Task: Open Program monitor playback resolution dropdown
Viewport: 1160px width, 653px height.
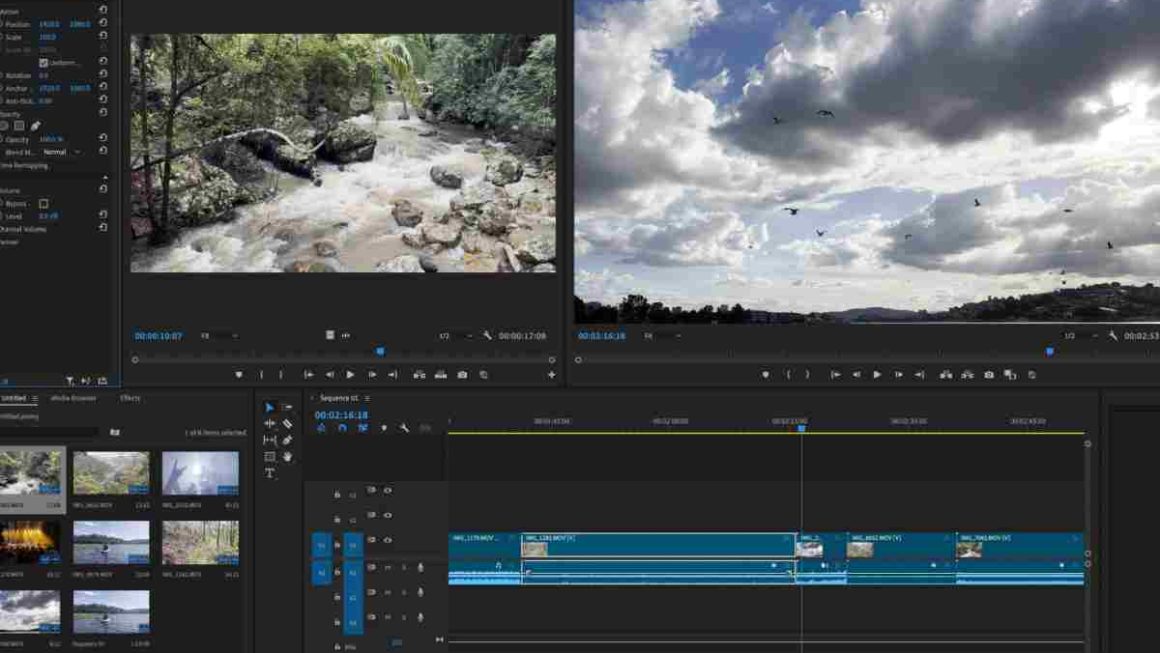Action: click(x=1081, y=336)
